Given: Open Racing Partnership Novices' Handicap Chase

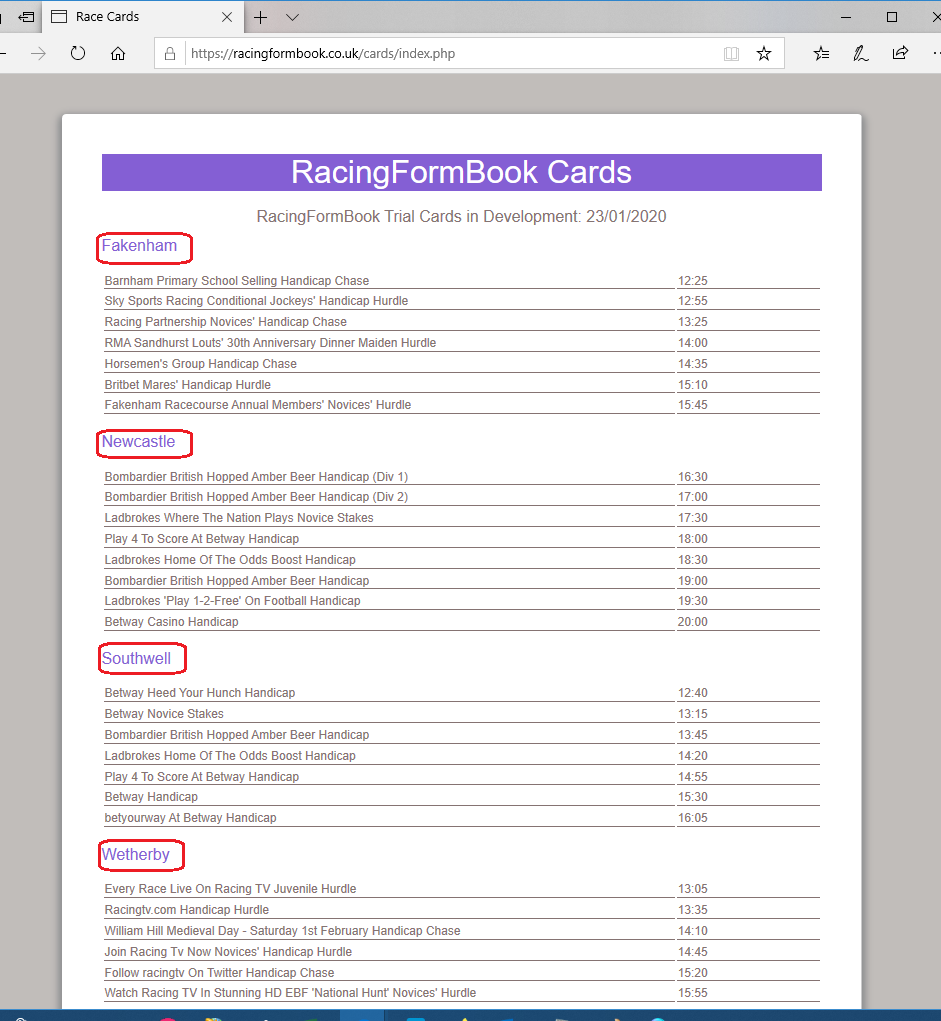Looking at the screenshot, I should click(225, 322).
